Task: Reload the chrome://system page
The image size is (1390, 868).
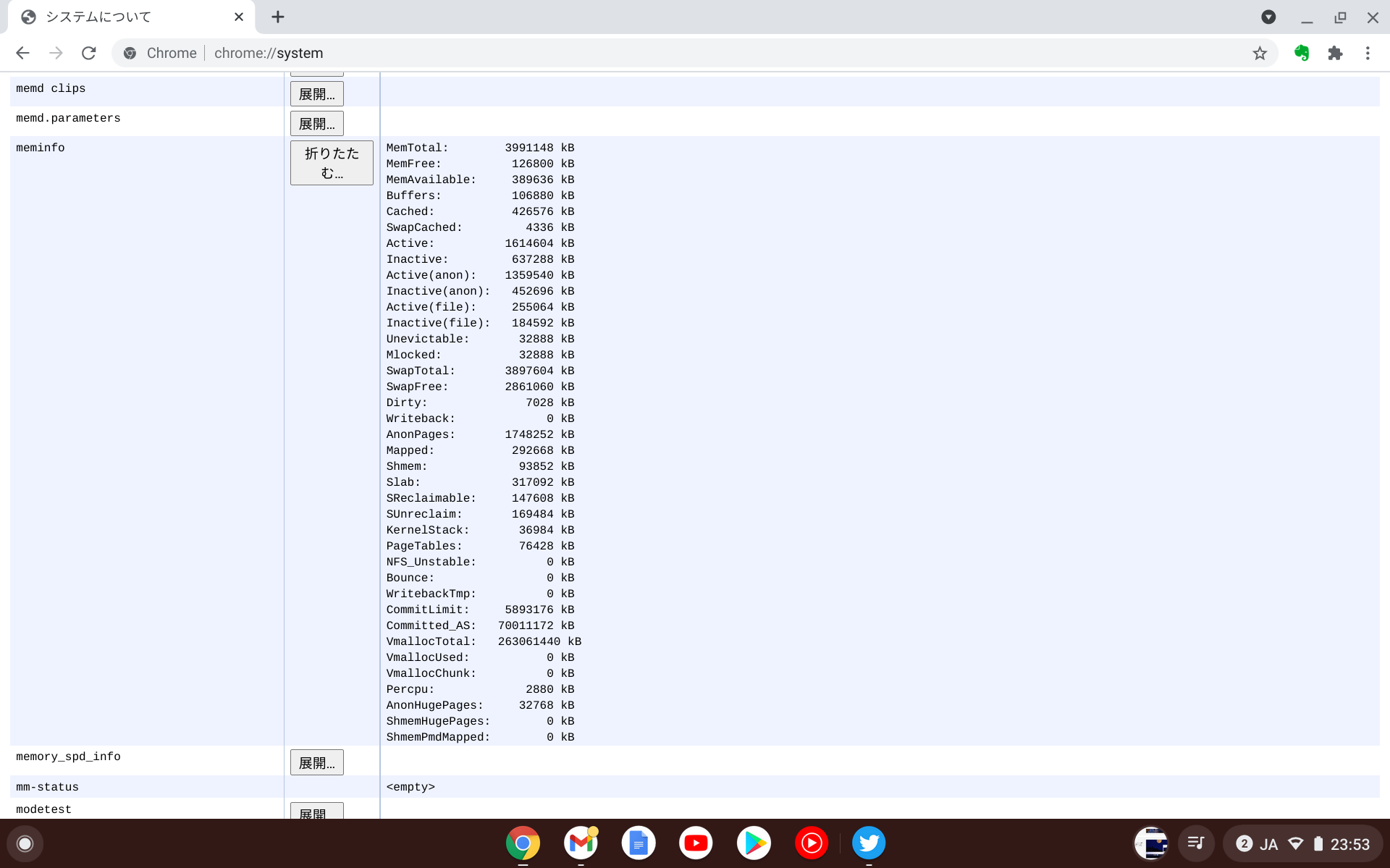Action: coord(88,53)
